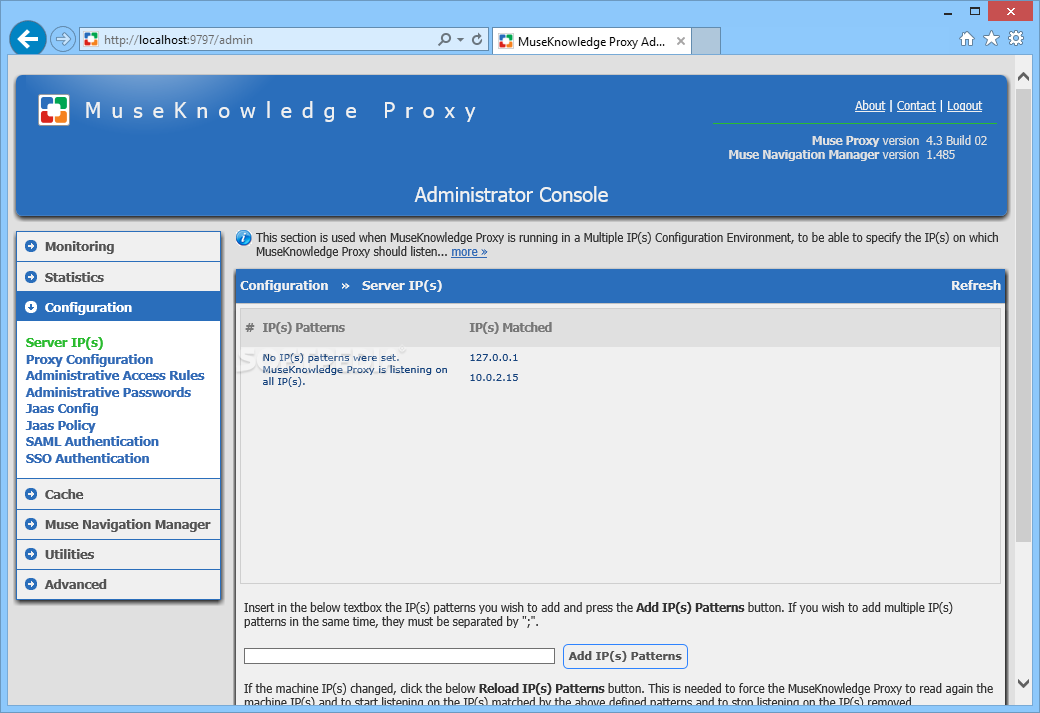The height and width of the screenshot is (713, 1040).
Task: Open address bar autocomplete dropdown arrow
Action: click(460, 40)
